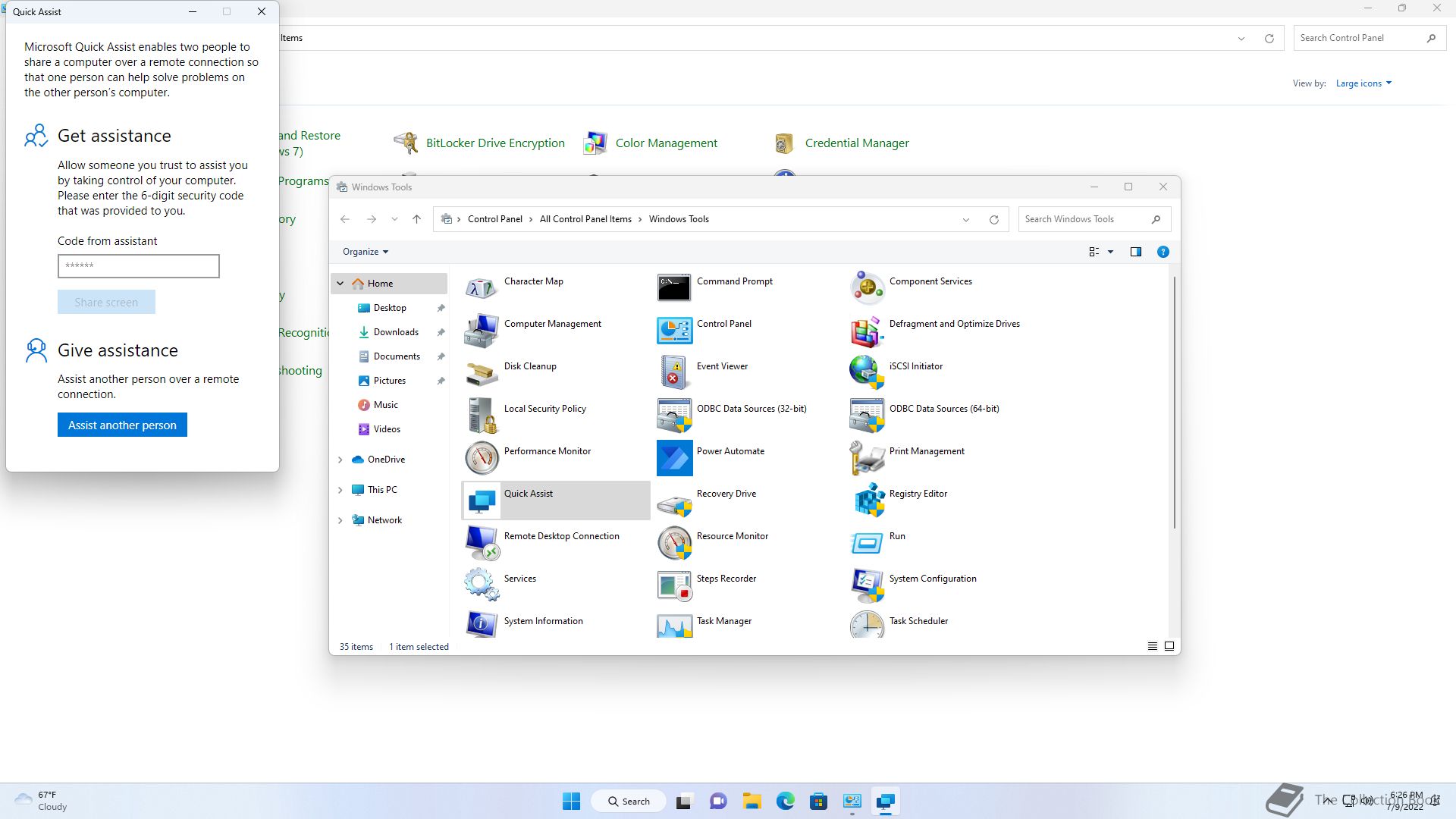1456x819 pixels.
Task: Open change-your-view dropdown arrow
Action: [x=1110, y=252]
